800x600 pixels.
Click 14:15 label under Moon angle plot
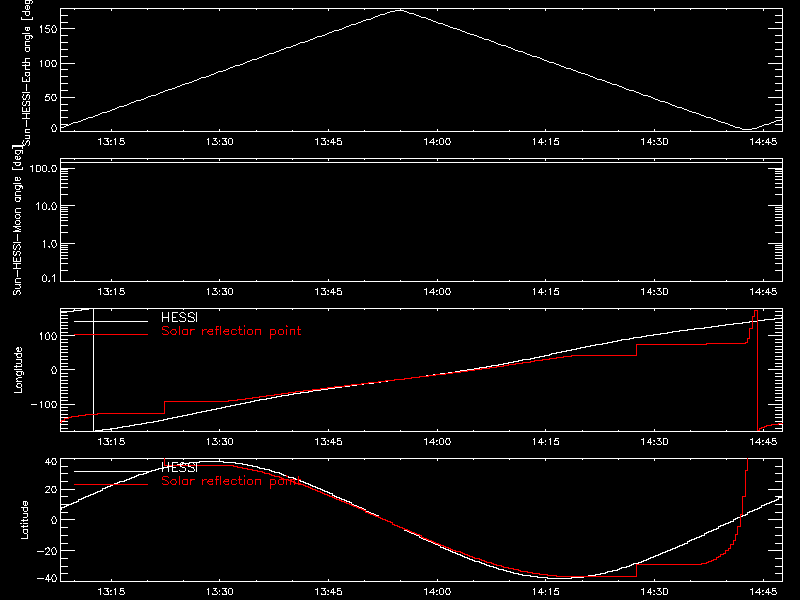pos(546,292)
